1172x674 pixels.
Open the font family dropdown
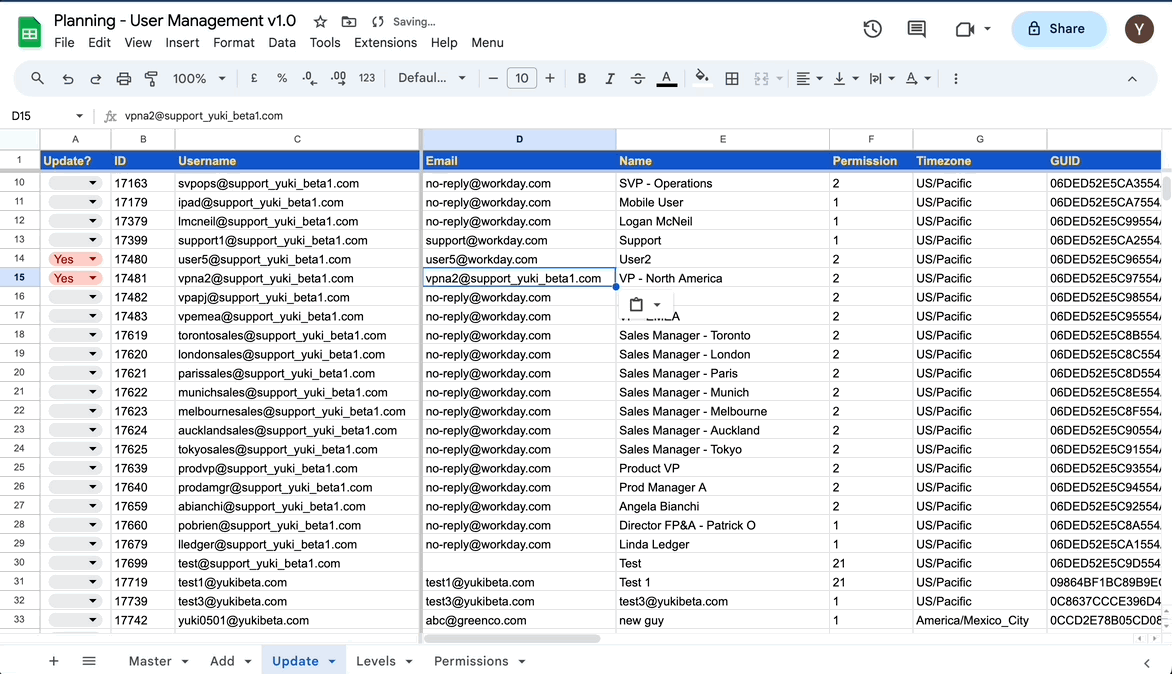432,79
